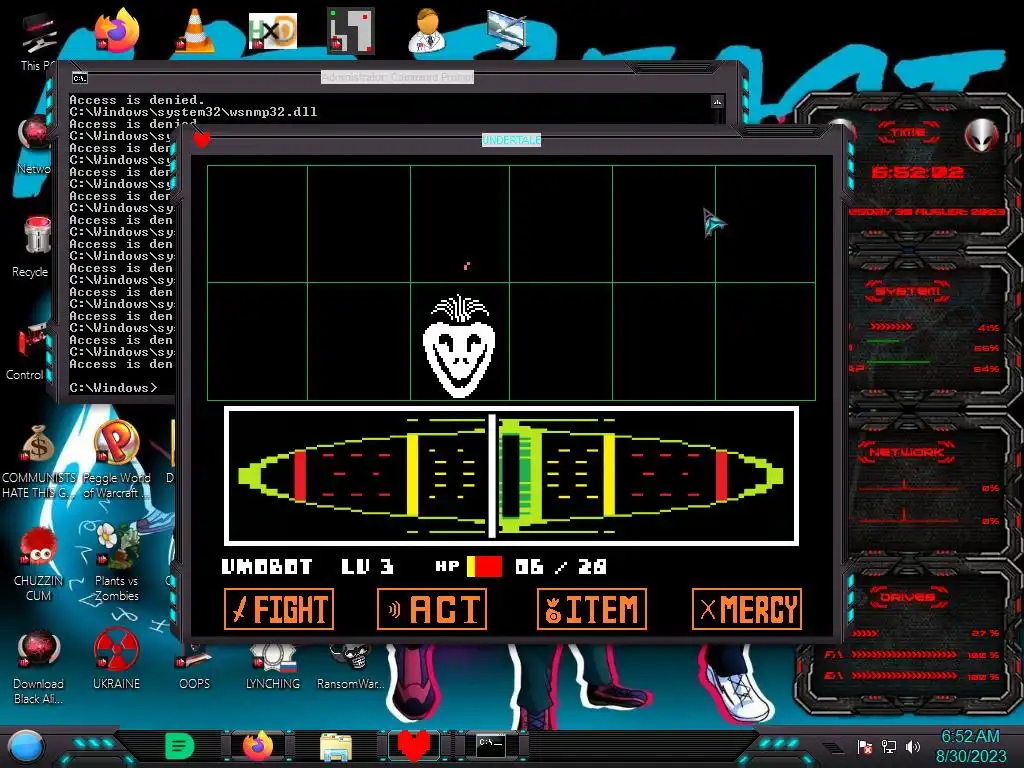
Task: Click the SYSTEM gadget header
Action: pyautogui.click(x=908, y=292)
